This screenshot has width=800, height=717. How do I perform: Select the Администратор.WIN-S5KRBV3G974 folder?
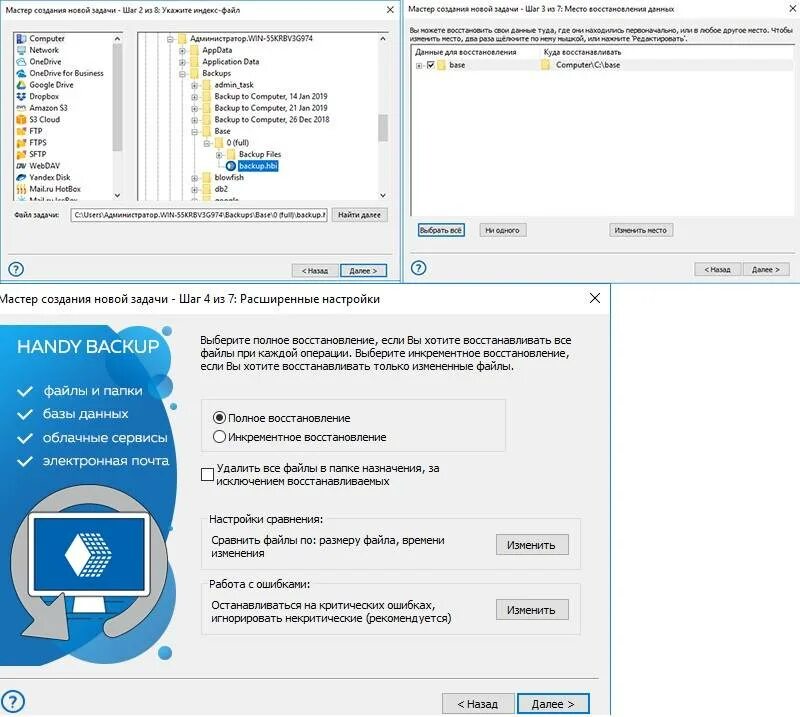251,38
